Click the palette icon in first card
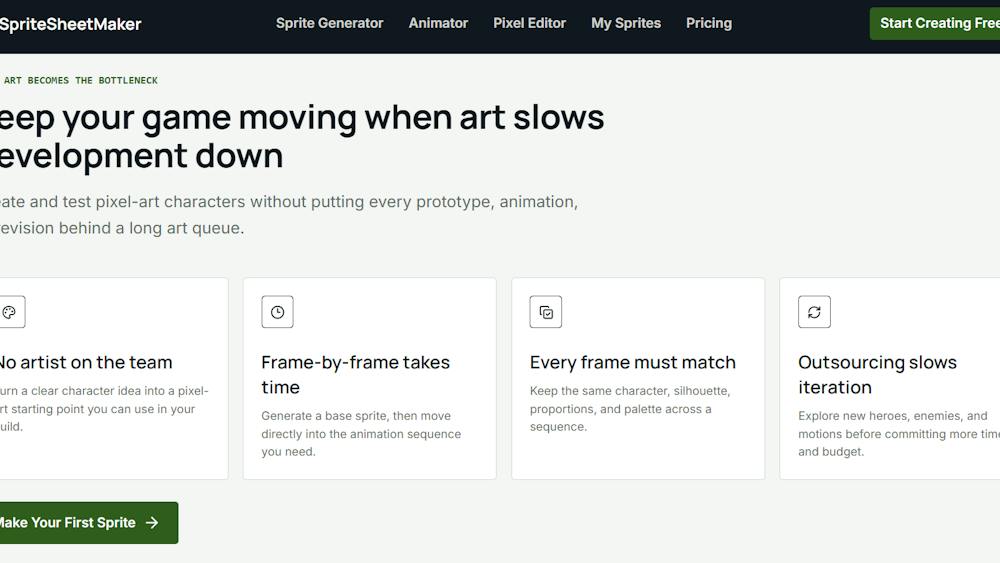Image resolution: width=1000 pixels, height=563 pixels. [9, 312]
